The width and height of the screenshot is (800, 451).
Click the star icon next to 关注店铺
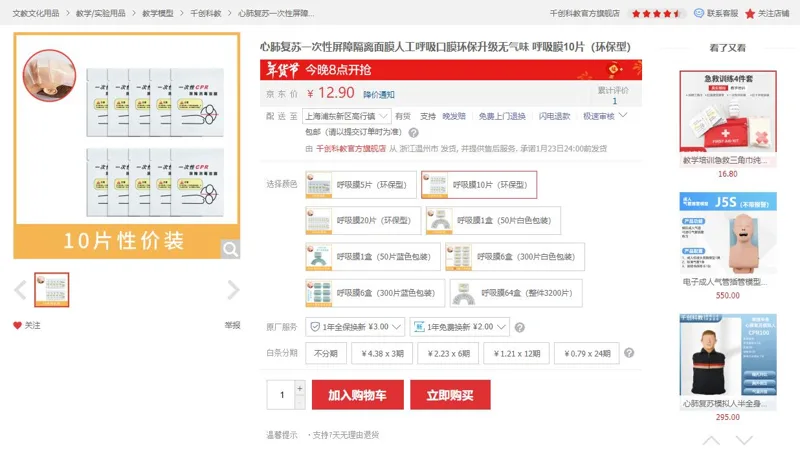click(750, 13)
